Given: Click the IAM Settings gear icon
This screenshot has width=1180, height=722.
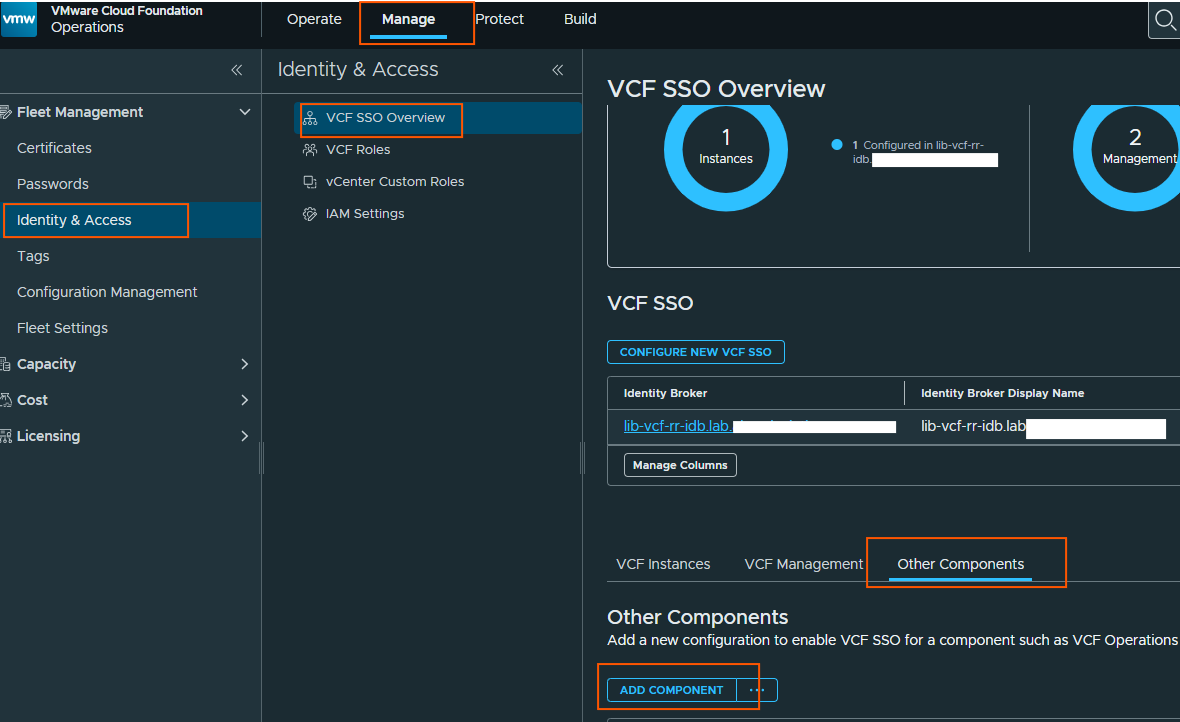Looking at the screenshot, I should point(310,214).
